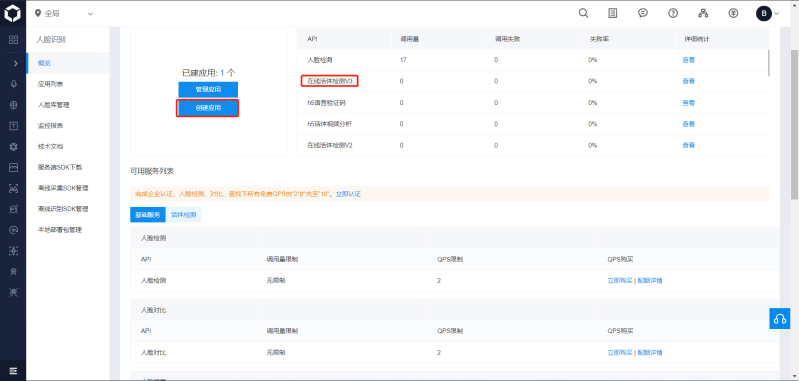Open the help question-mark icon
799x381 pixels.
click(673, 13)
